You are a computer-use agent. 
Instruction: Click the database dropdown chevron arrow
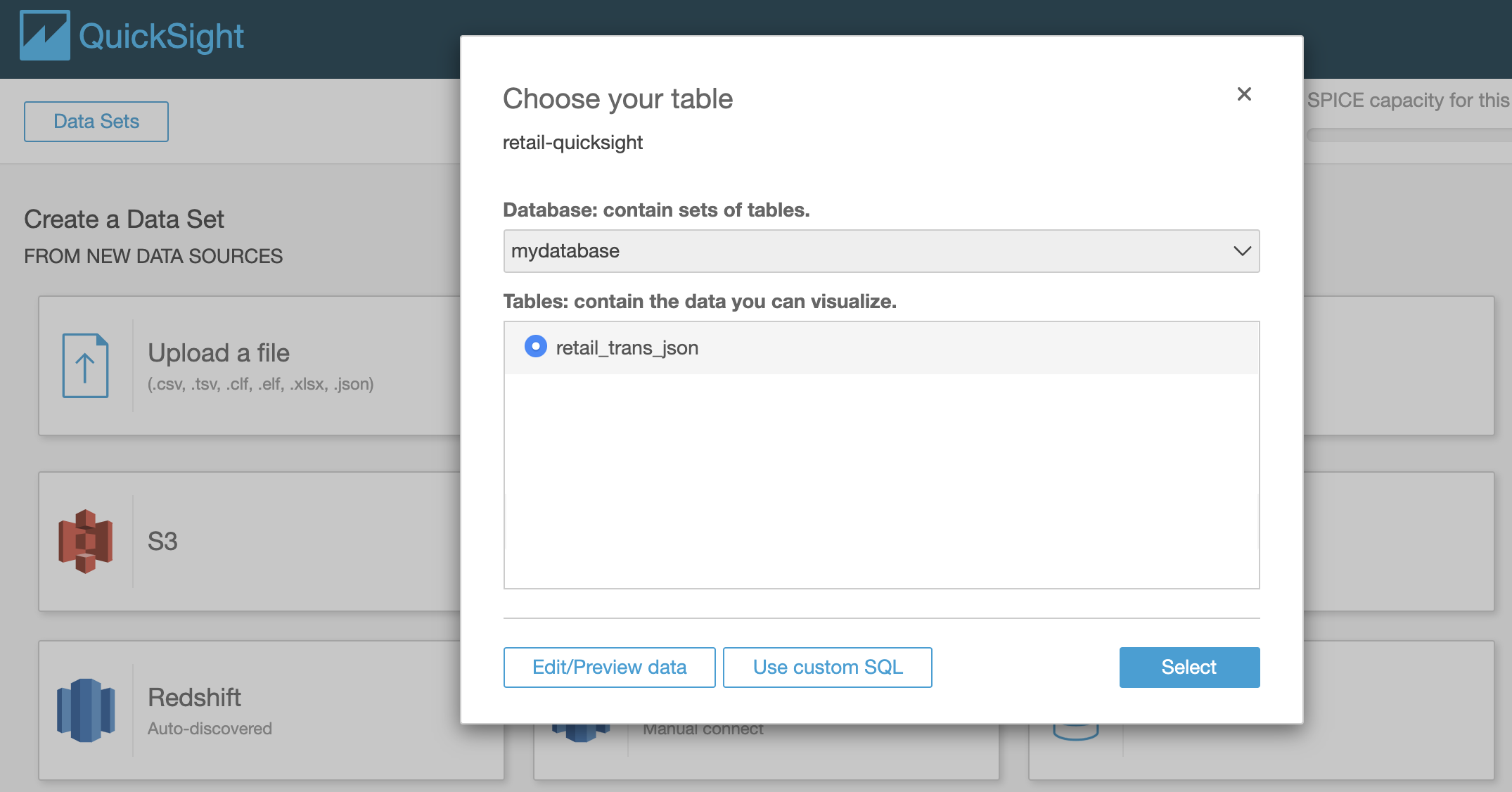tap(1242, 251)
